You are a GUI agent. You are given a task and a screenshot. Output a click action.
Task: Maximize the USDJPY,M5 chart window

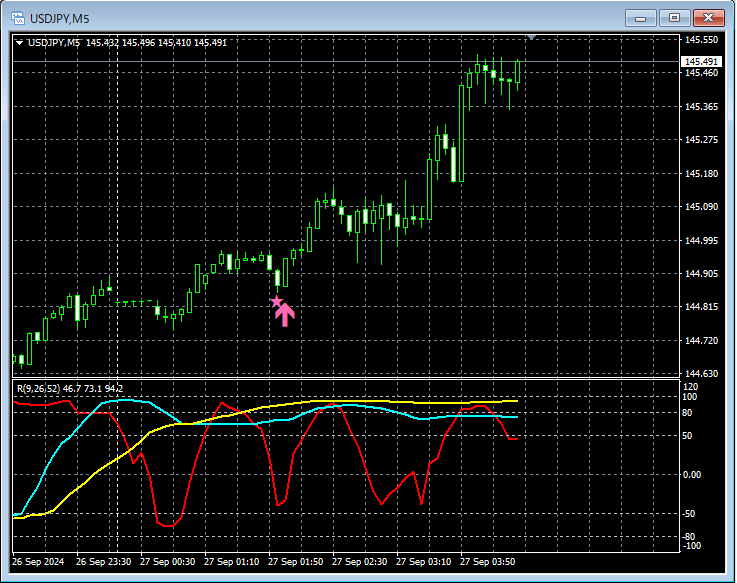[674, 18]
